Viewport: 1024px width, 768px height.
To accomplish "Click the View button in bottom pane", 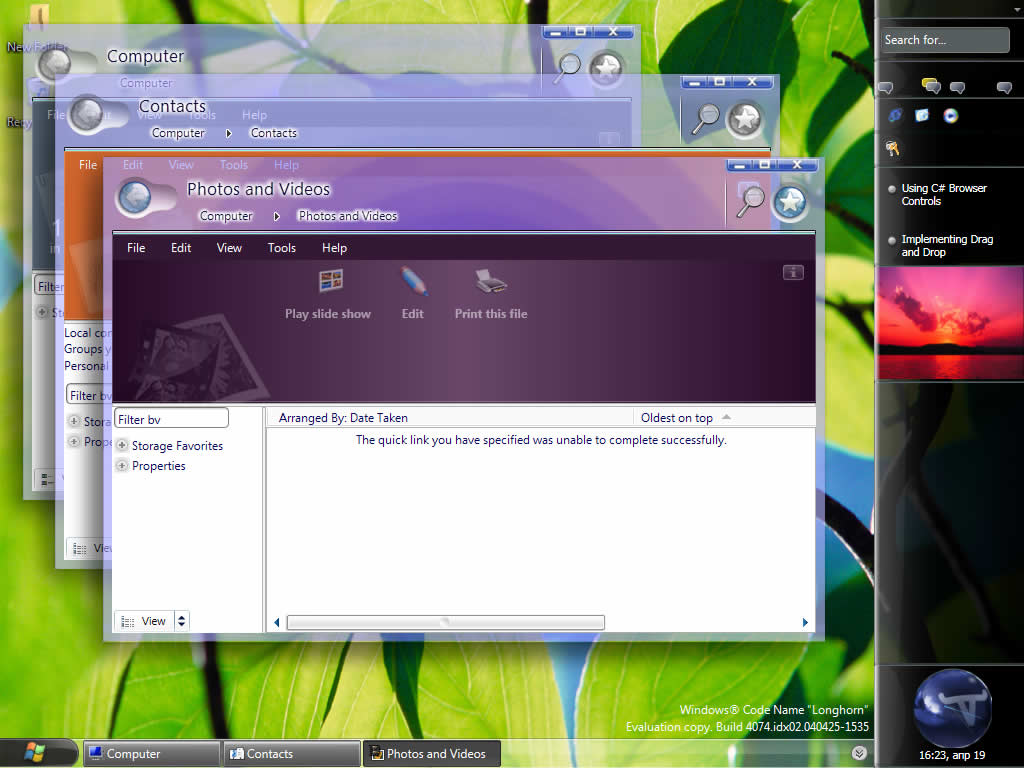I will click(x=144, y=620).
